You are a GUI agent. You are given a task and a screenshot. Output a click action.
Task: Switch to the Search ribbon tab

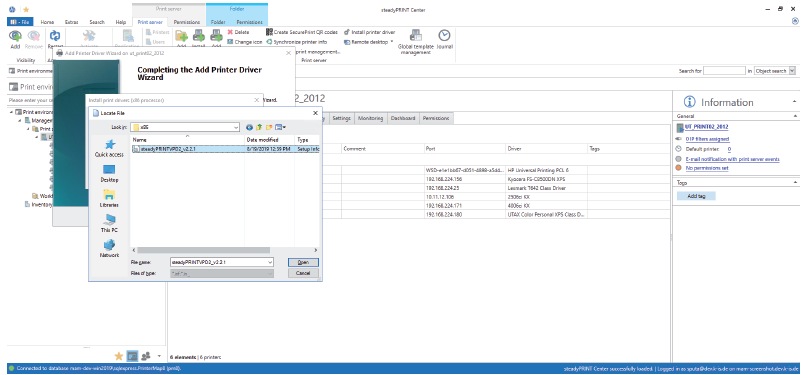pyautogui.click(x=97, y=22)
